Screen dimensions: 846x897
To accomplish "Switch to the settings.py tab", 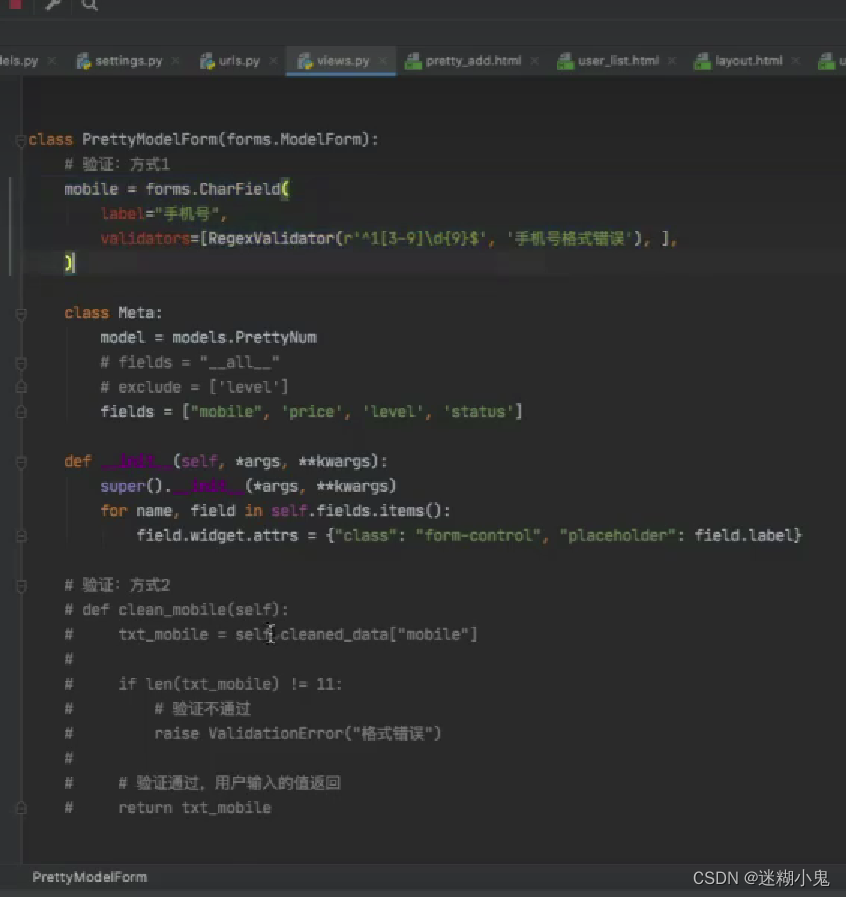I will pos(128,61).
